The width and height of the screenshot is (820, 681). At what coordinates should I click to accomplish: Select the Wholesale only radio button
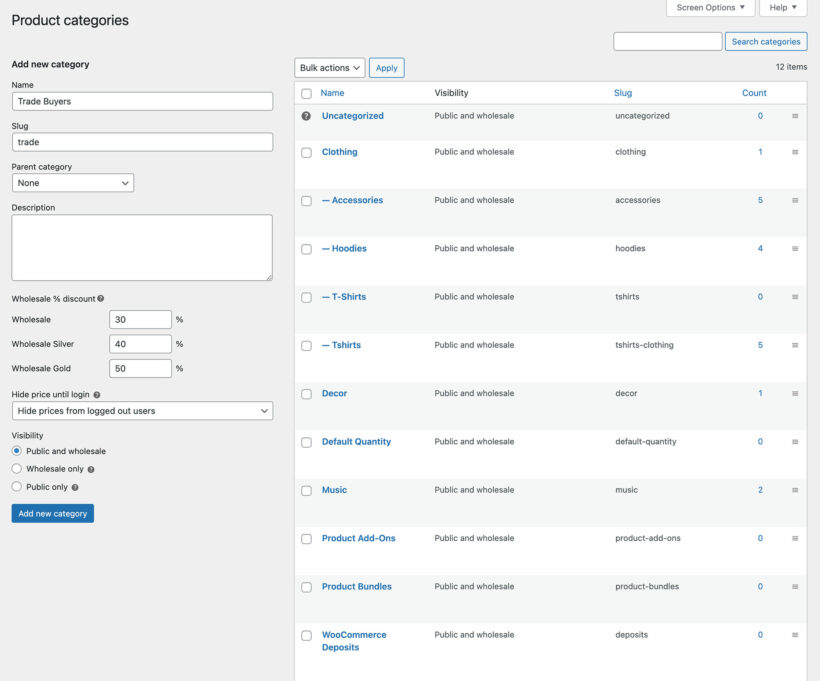pyautogui.click(x=15, y=469)
